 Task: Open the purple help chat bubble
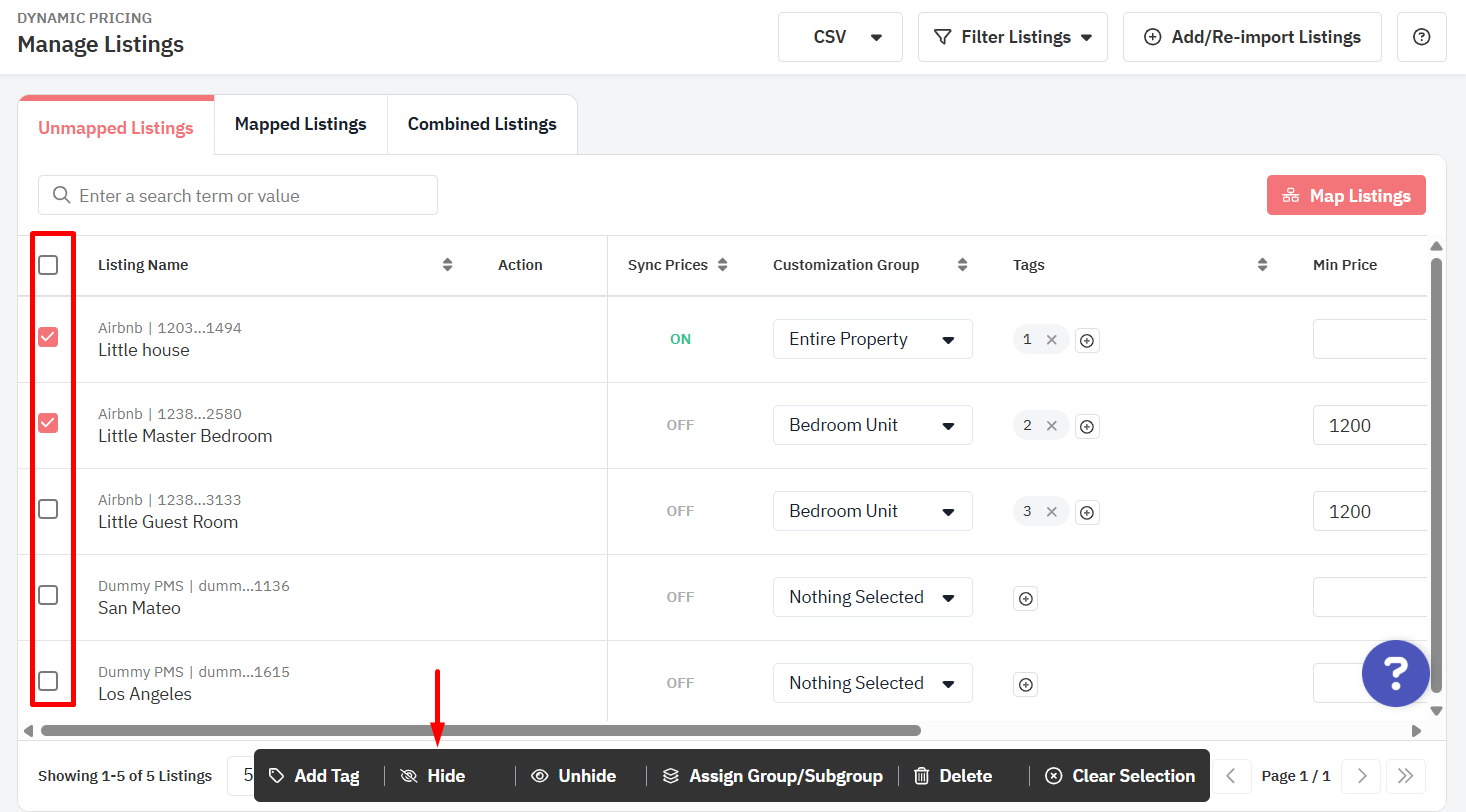(x=1395, y=673)
